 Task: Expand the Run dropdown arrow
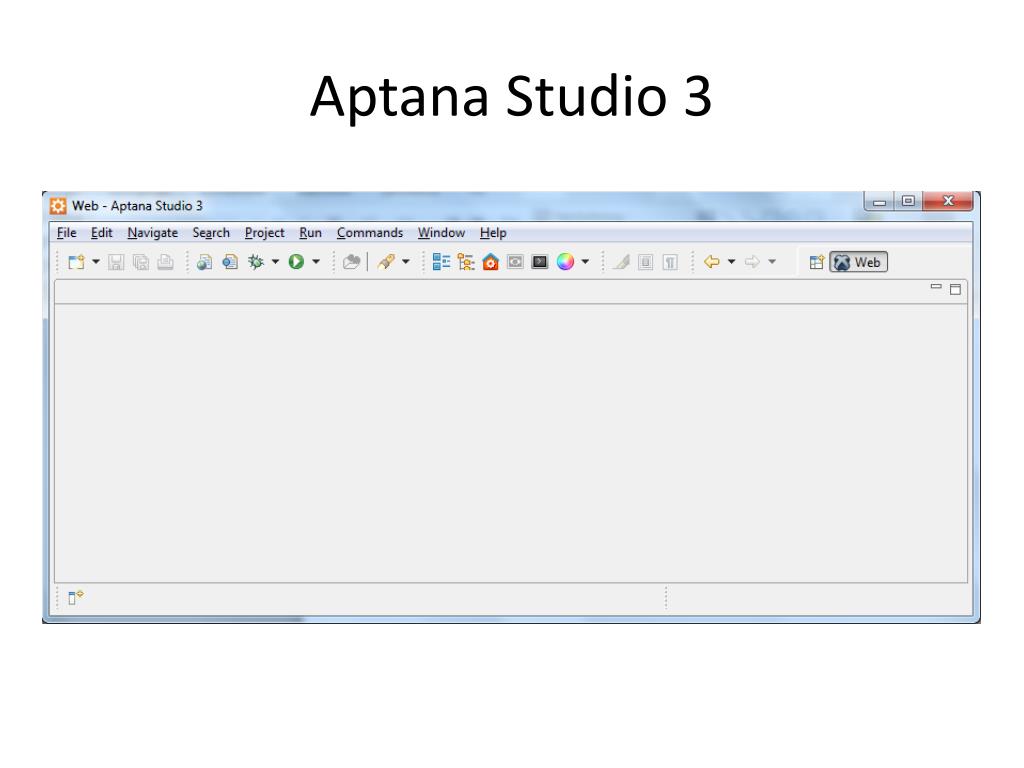[316, 262]
